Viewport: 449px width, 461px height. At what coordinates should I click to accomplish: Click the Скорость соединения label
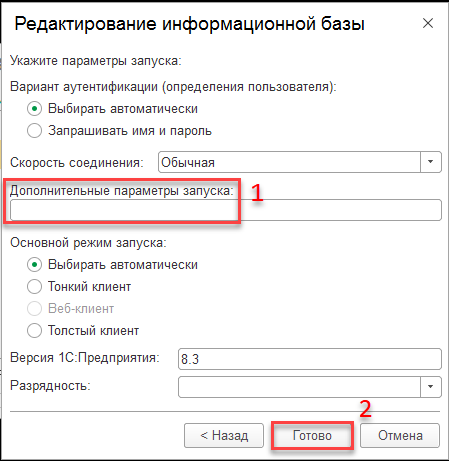[x=77, y=162]
